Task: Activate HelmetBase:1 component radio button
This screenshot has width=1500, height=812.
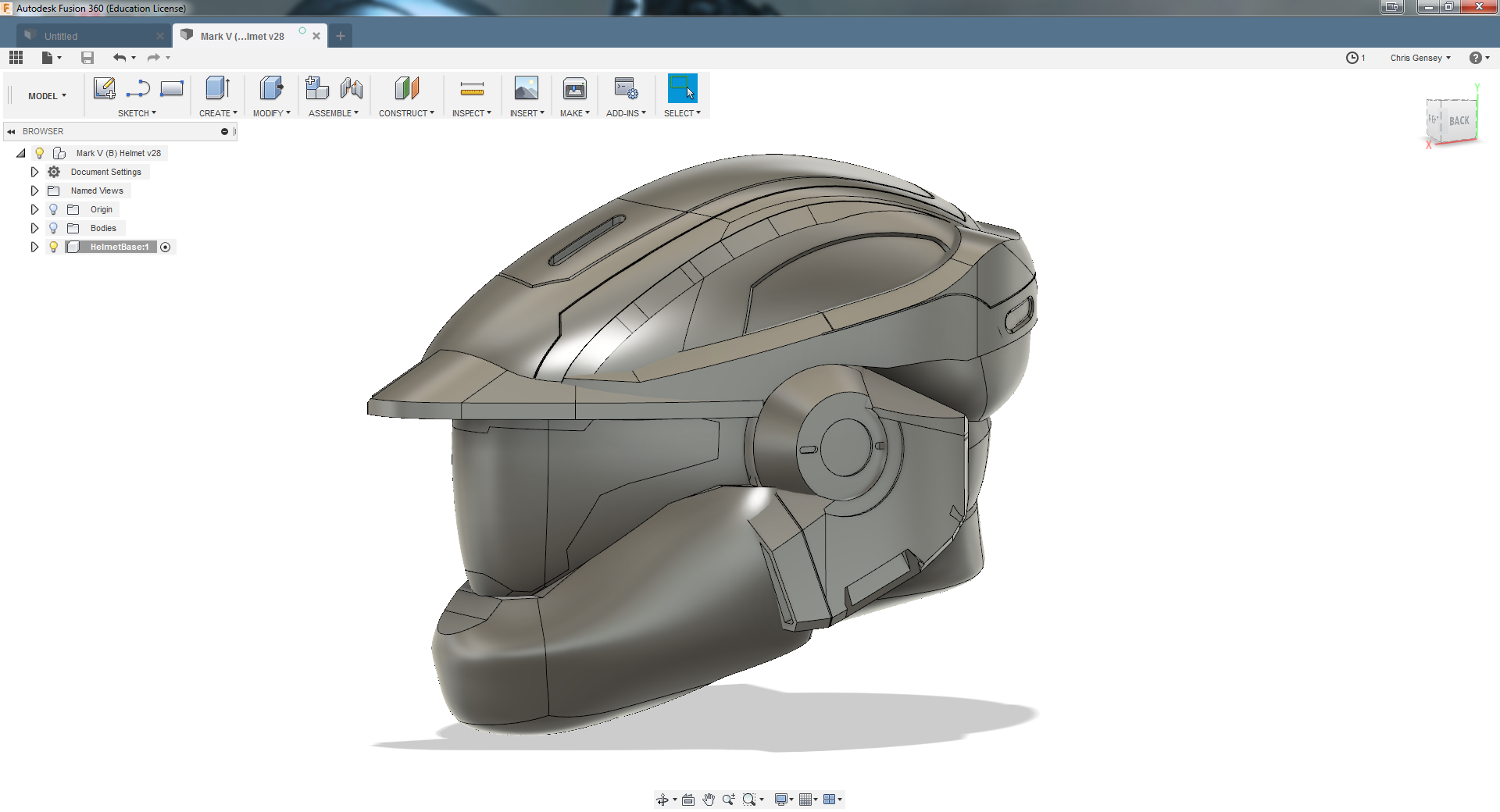Action: [166, 247]
